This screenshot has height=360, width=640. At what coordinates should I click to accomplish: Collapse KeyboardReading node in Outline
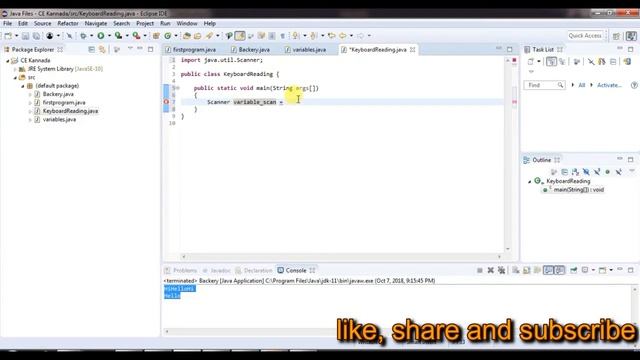click(x=529, y=181)
